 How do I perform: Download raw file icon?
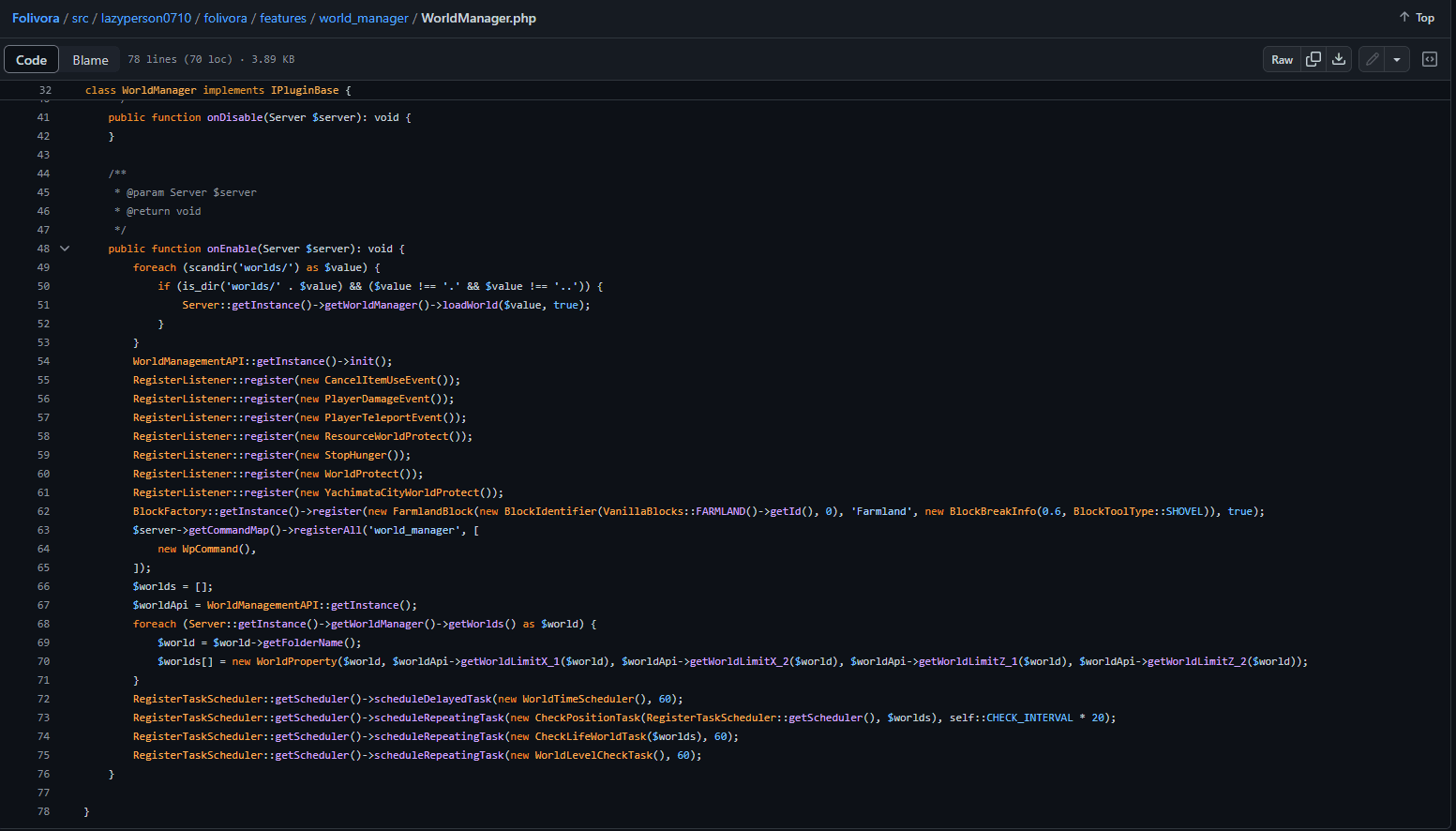click(x=1339, y=59)
